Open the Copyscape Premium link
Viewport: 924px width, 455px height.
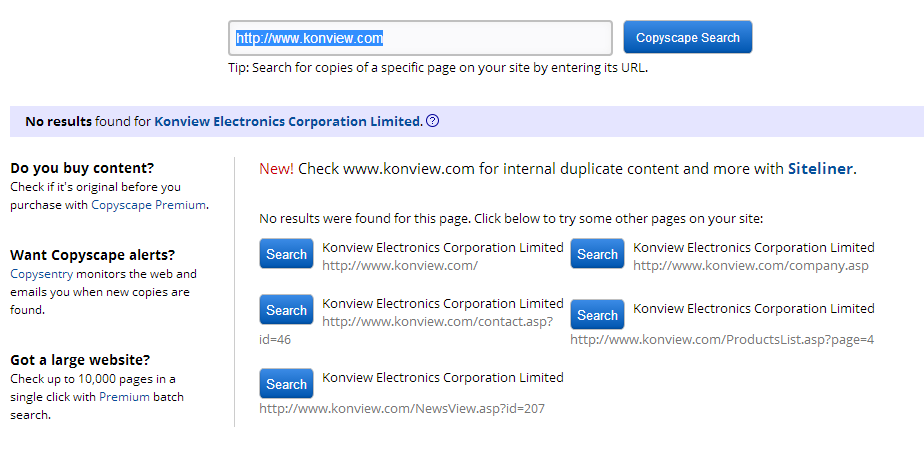click(148, 205)
